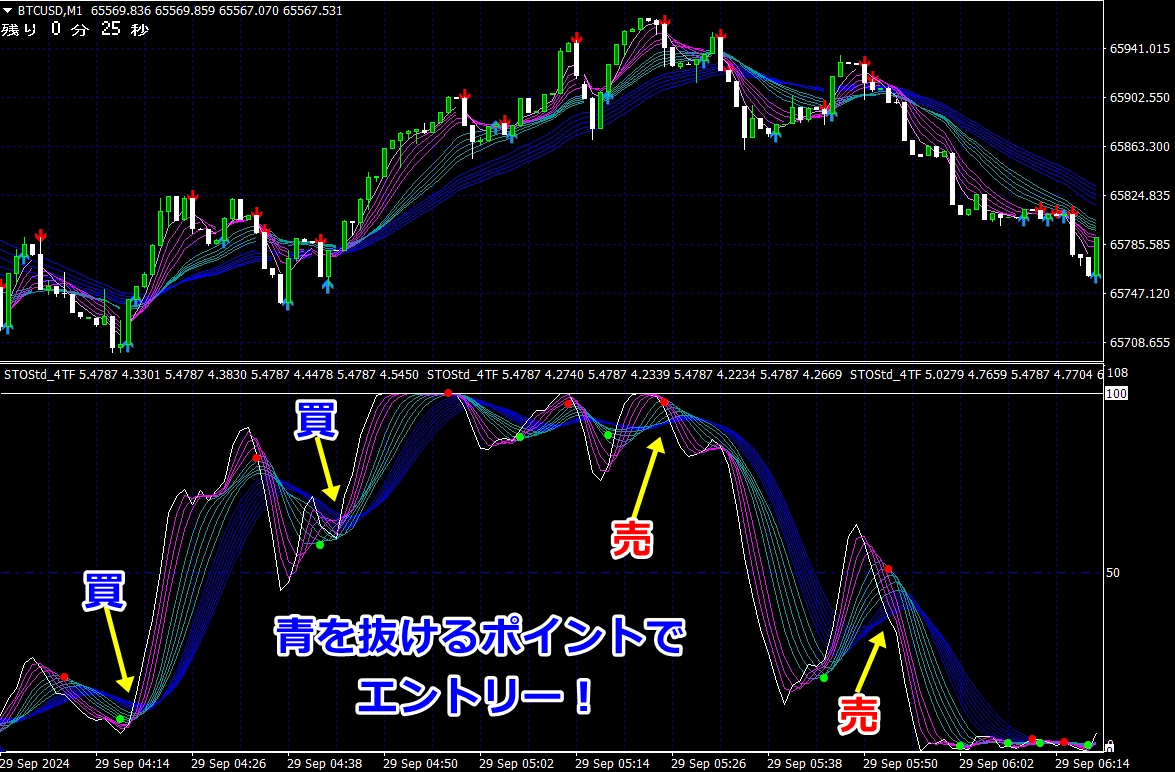1175x772 pixels.
Task: Click the 29 Sep 04:14 time label
Action: 133,764
